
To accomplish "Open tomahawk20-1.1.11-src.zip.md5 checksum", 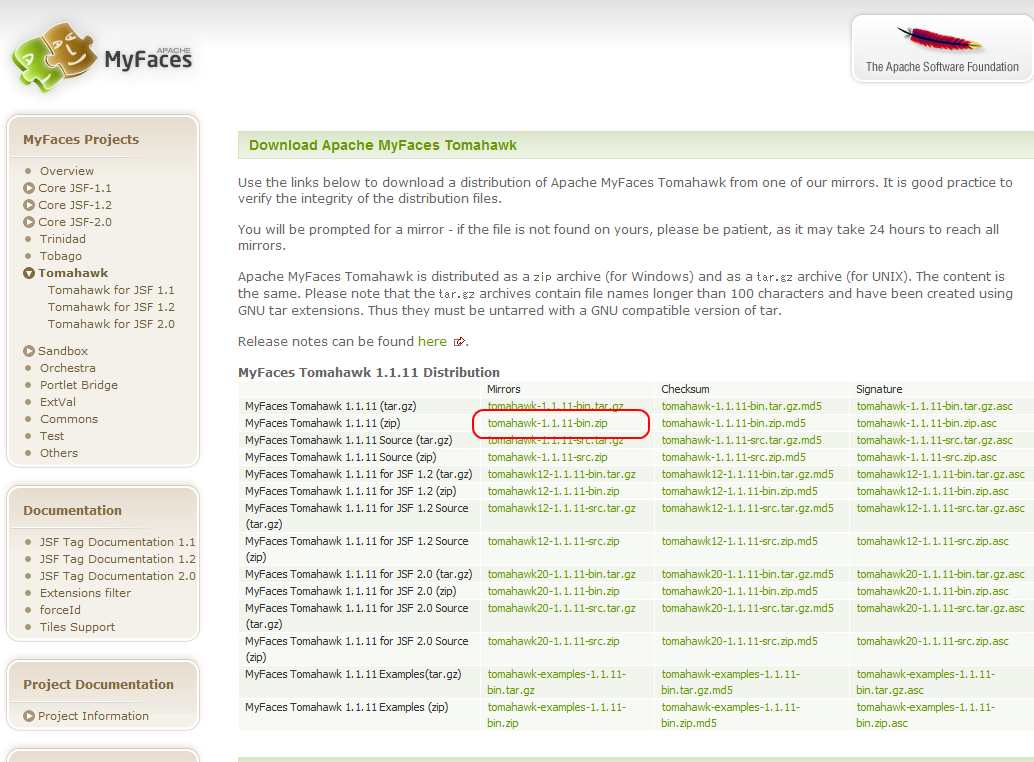I will pyautogui.click(x=739, y=641).
